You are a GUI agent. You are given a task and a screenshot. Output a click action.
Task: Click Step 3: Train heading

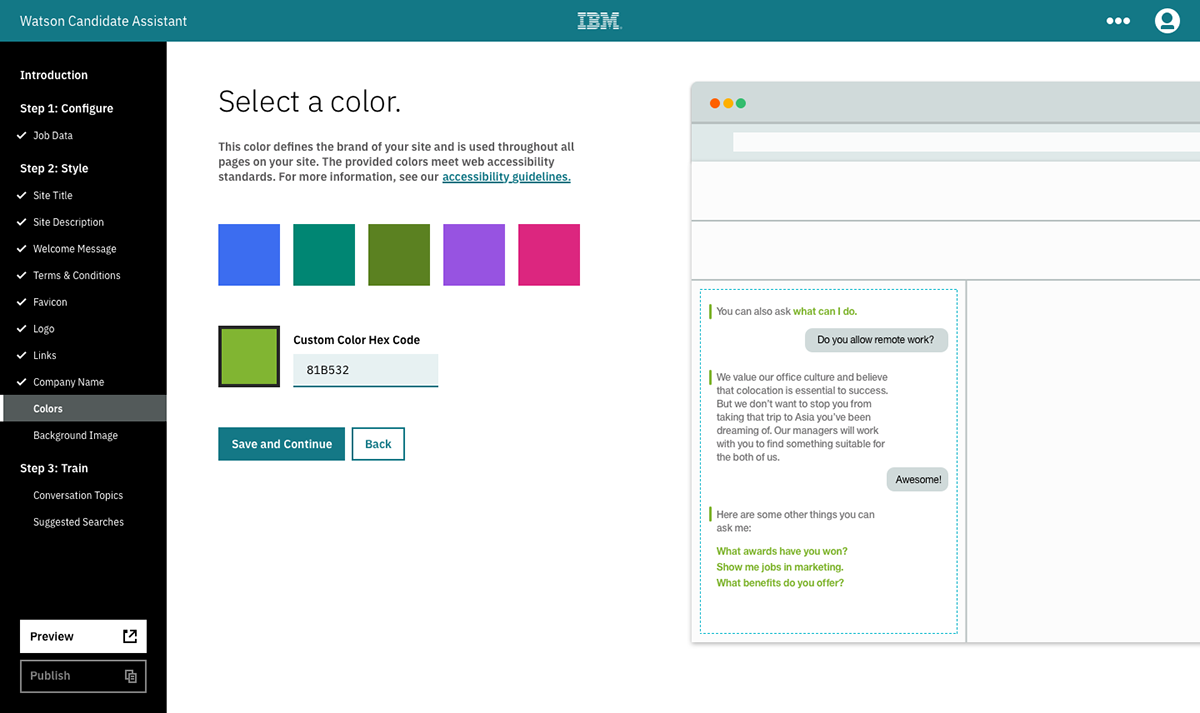53,468
